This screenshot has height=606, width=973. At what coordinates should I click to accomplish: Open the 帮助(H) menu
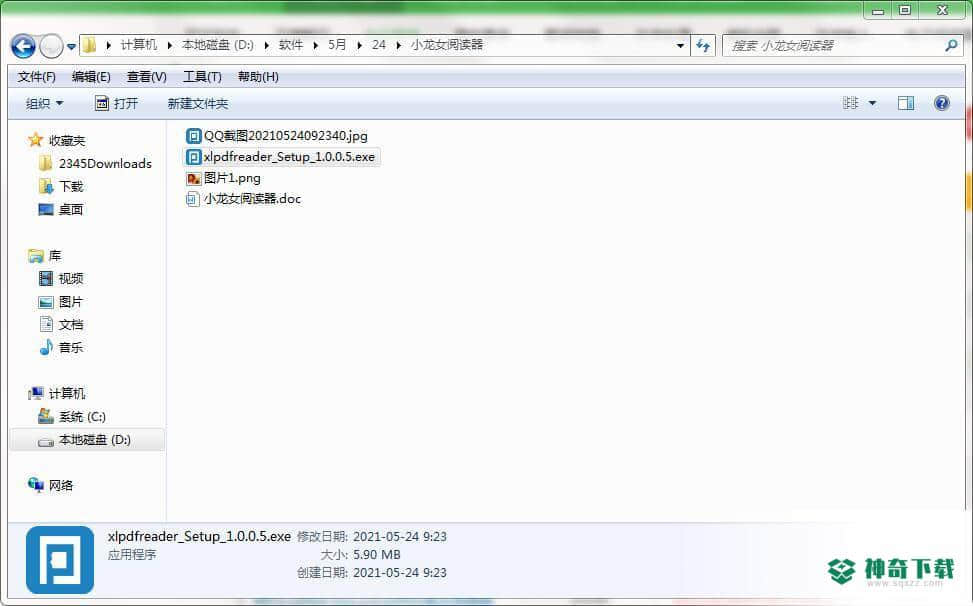(258, 76)
